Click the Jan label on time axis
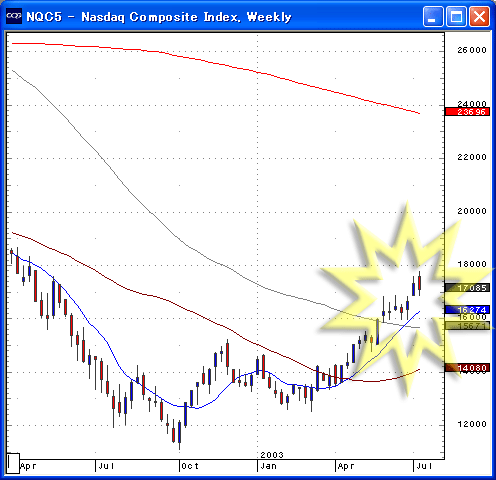This screenshot has height=480, width=496. [269, 466]
